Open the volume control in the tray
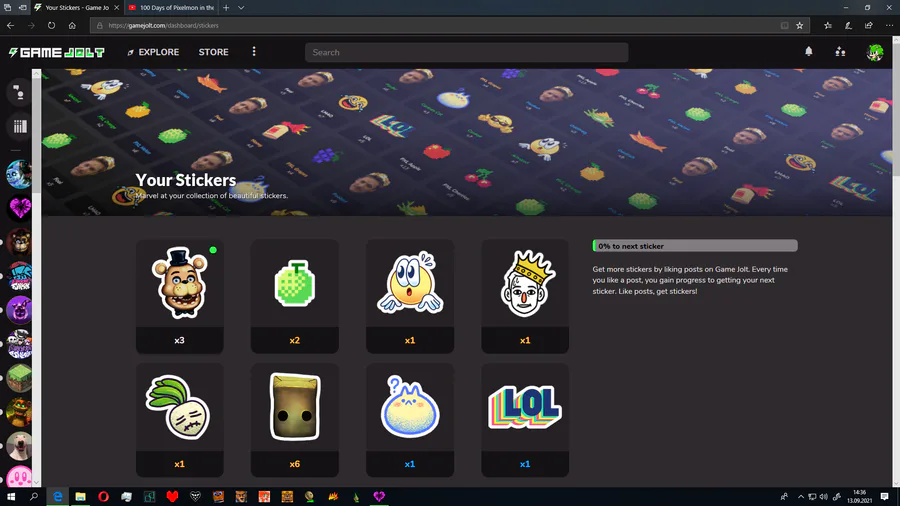The height and width of the screenshot is (506, 900). click(824, 497)
